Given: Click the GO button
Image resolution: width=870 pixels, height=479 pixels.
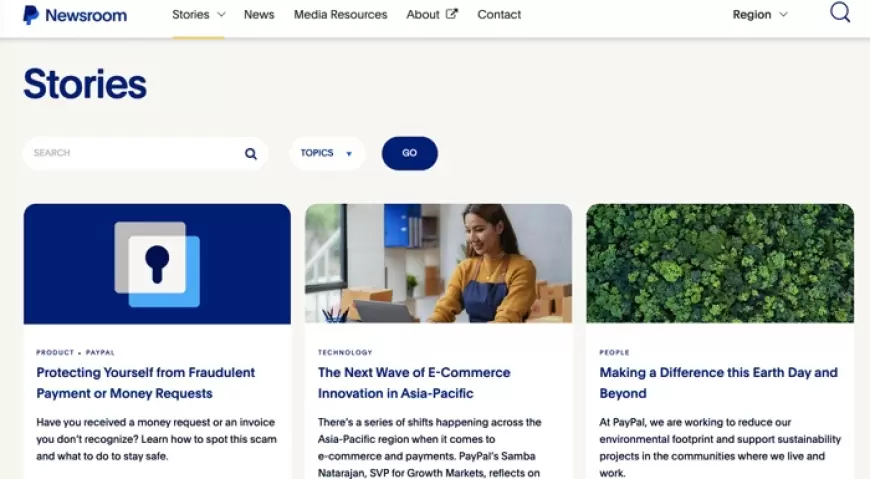Looking at the screenshot, I should [409, 153].
